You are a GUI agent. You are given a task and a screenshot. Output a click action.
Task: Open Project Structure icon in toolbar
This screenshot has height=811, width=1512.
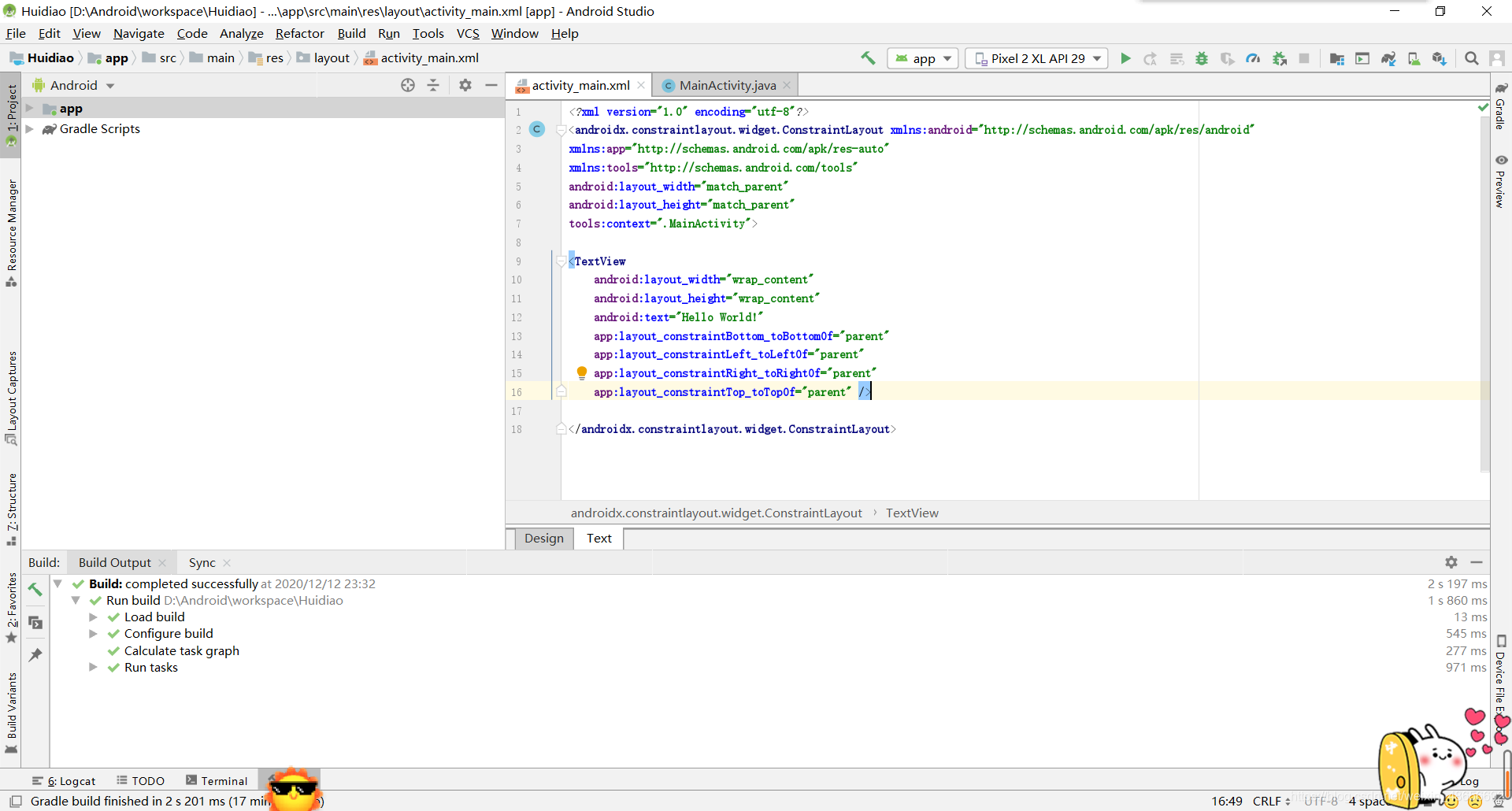coord(1337,58)
